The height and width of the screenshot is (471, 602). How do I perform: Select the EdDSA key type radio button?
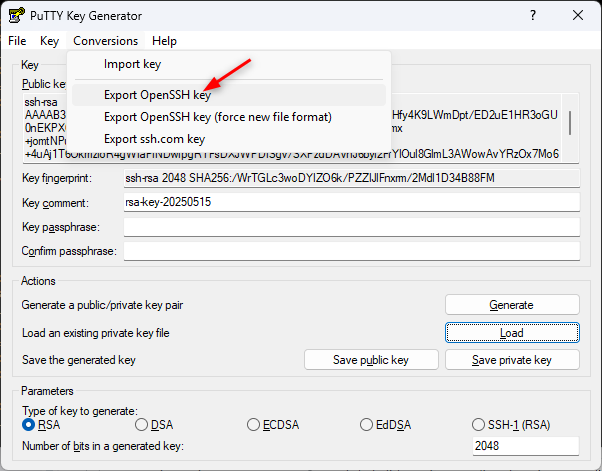tap(367, 425)
